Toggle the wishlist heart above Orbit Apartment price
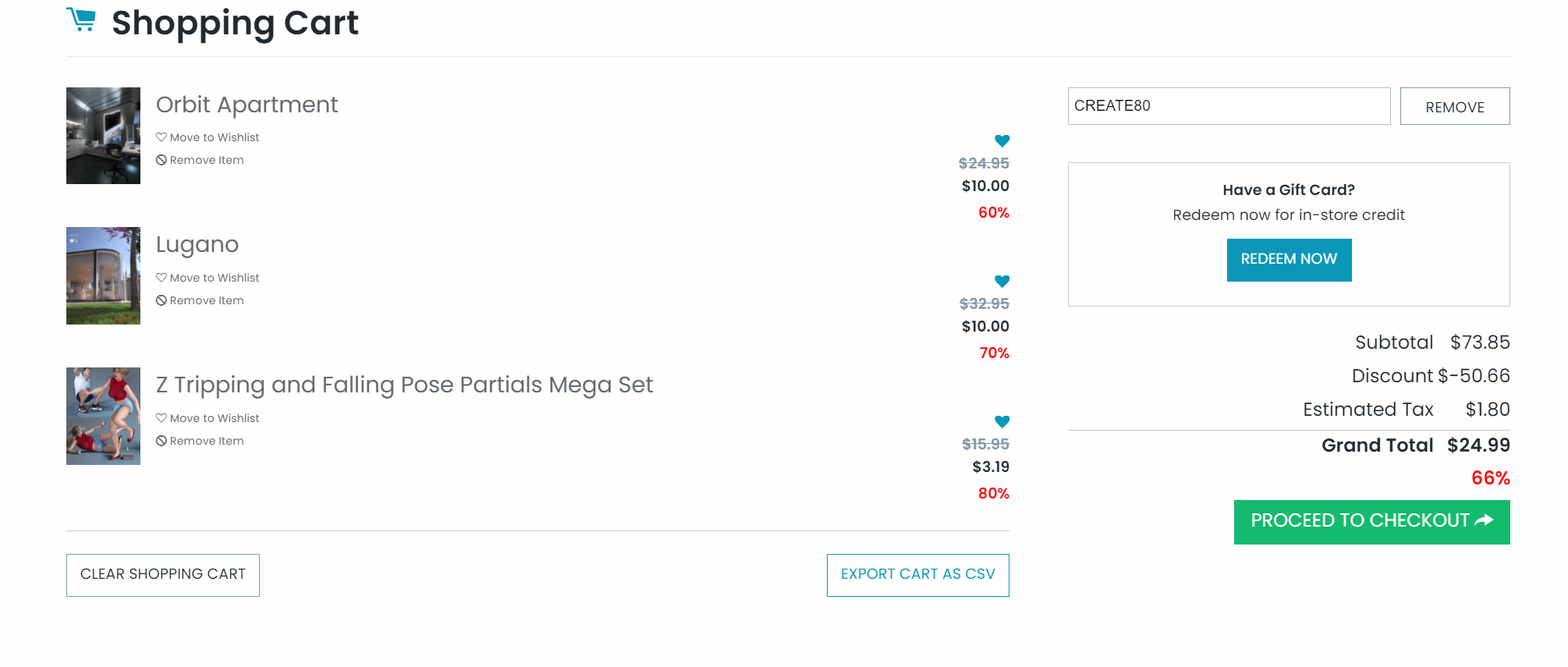1568x667 pixels. click(1002, 140)
